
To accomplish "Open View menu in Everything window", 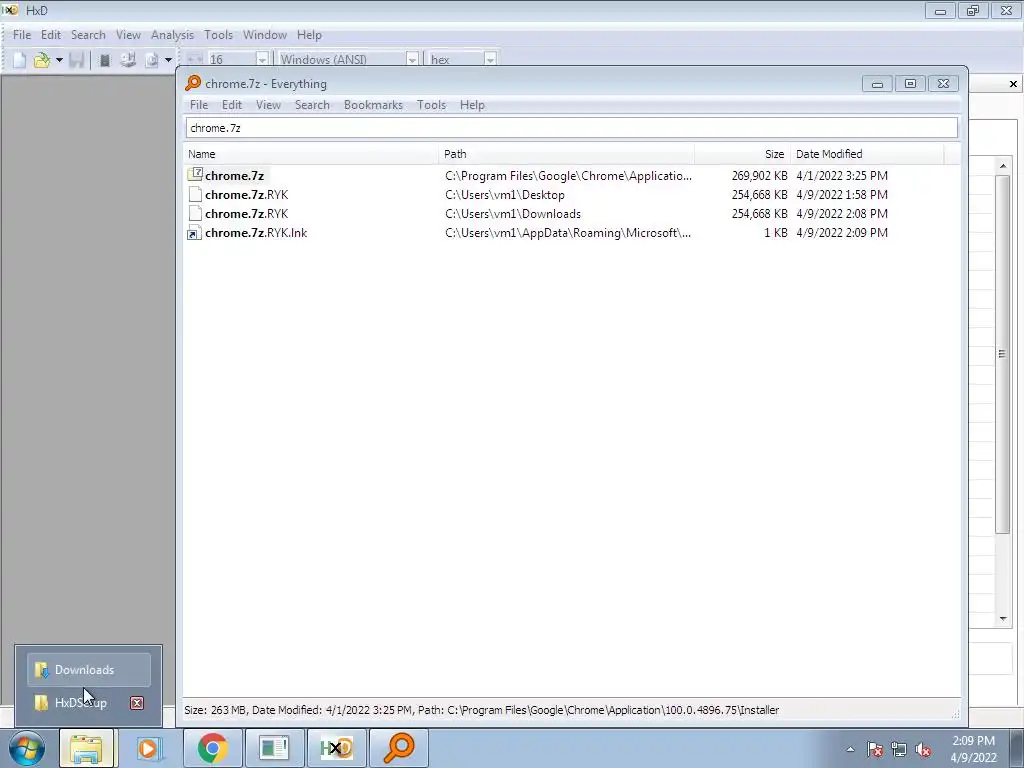I will click(x=268, y=104).
